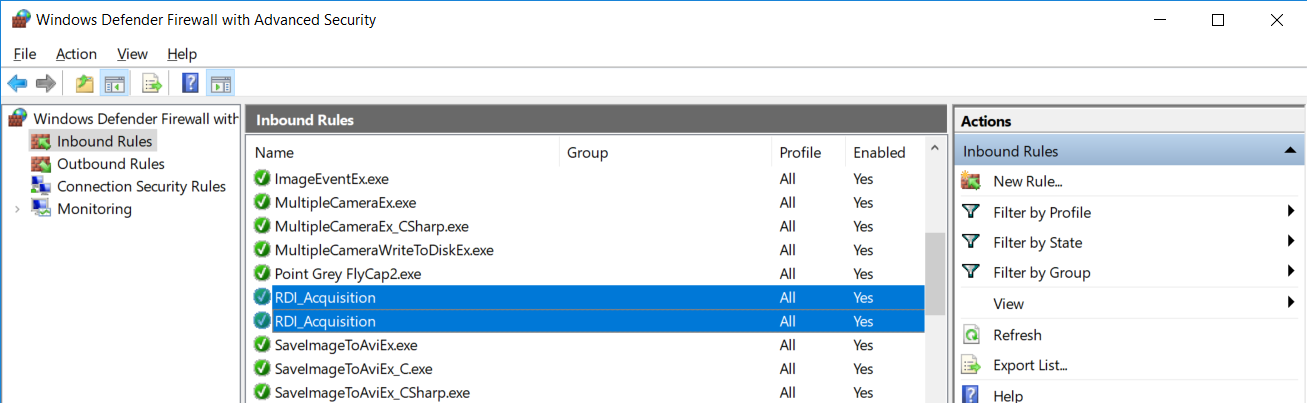Viewport: 1307px width, 403px height.
Task: Click the funnel icon beside Filter by Profile
Action: point(970,212)
